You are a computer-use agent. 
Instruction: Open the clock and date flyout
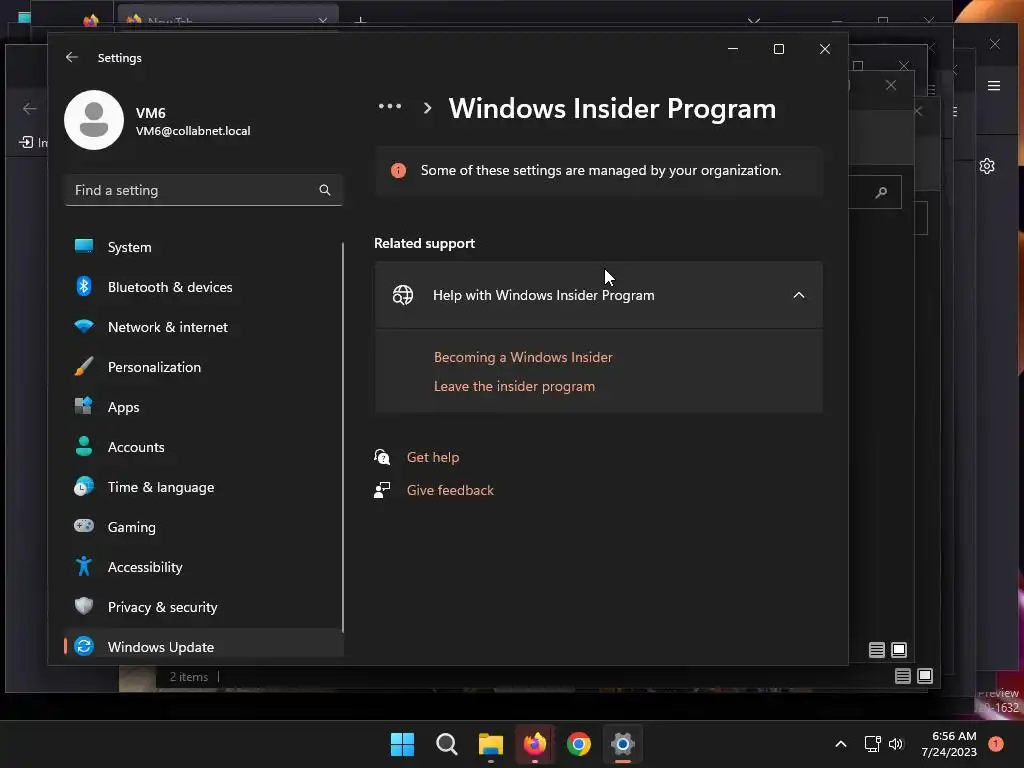949,744
